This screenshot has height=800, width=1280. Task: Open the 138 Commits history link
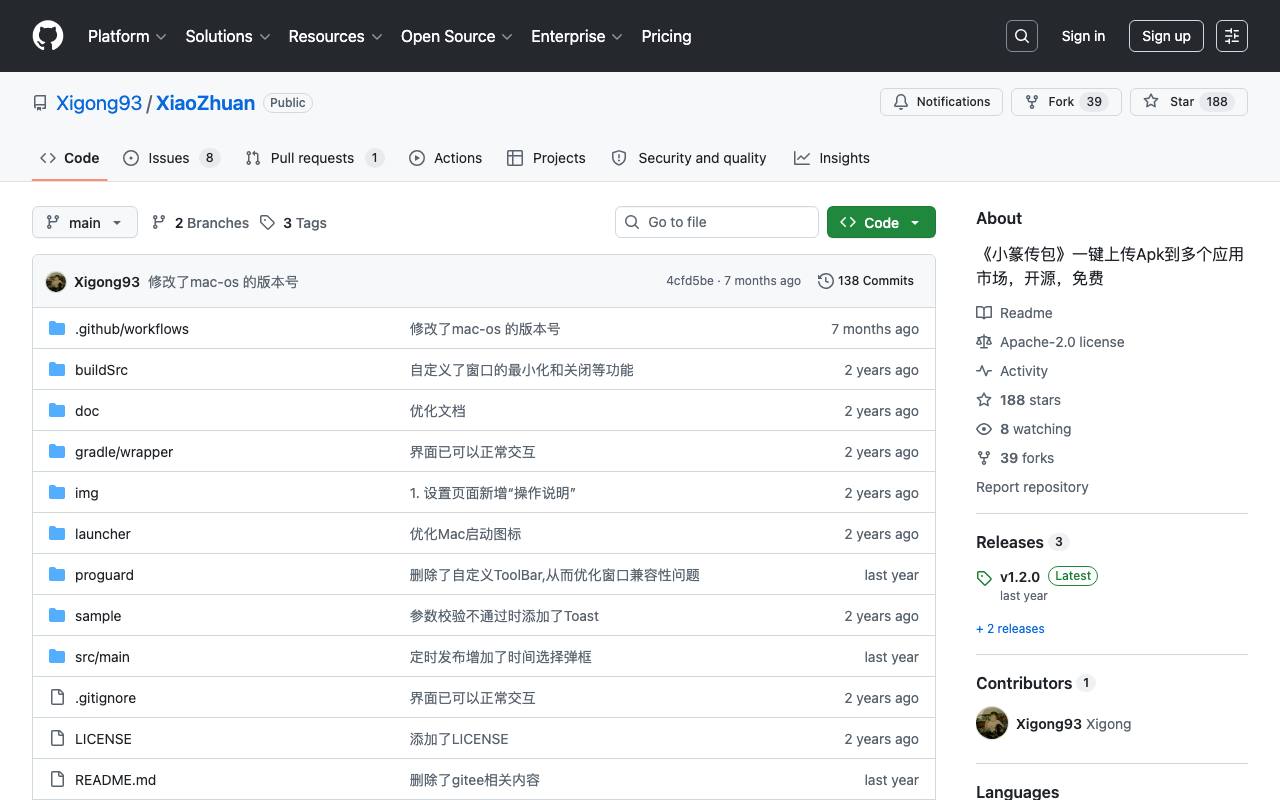(866, 281)
